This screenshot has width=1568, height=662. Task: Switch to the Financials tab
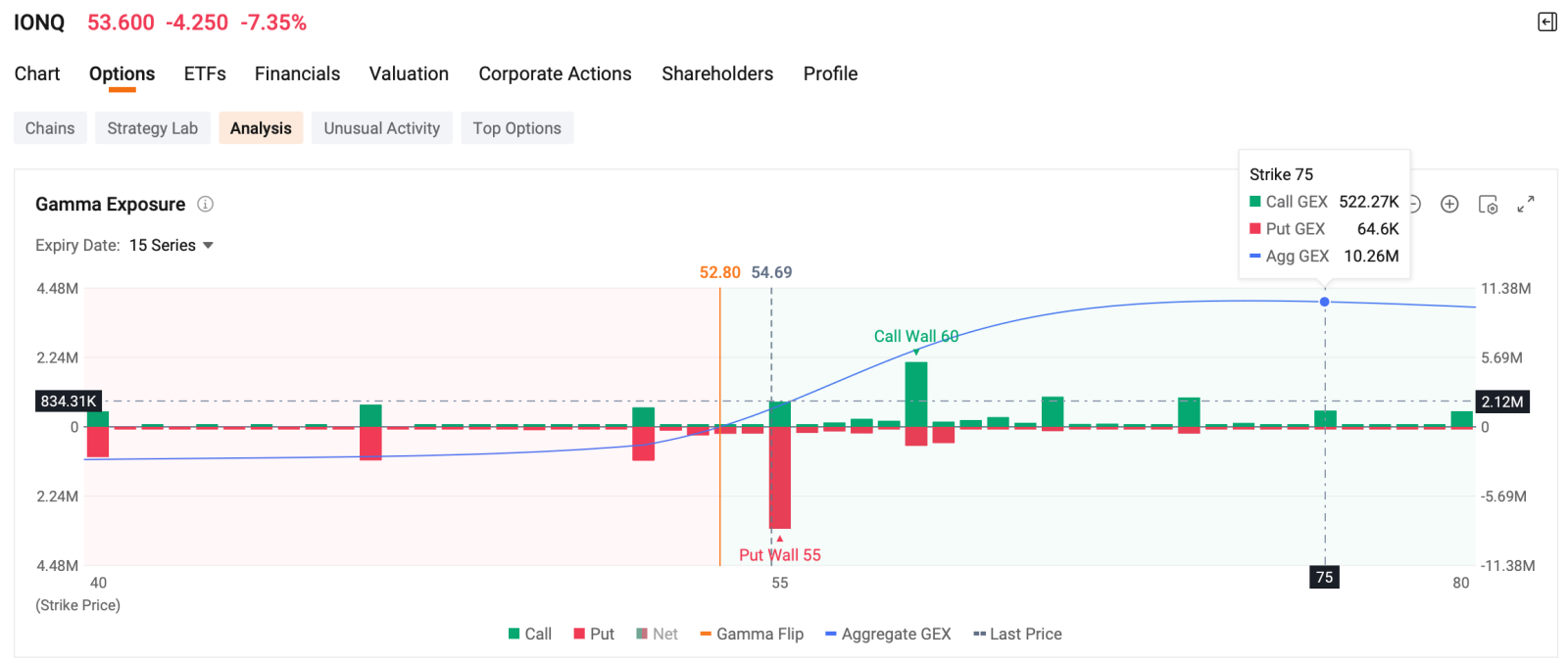point(297,73)
